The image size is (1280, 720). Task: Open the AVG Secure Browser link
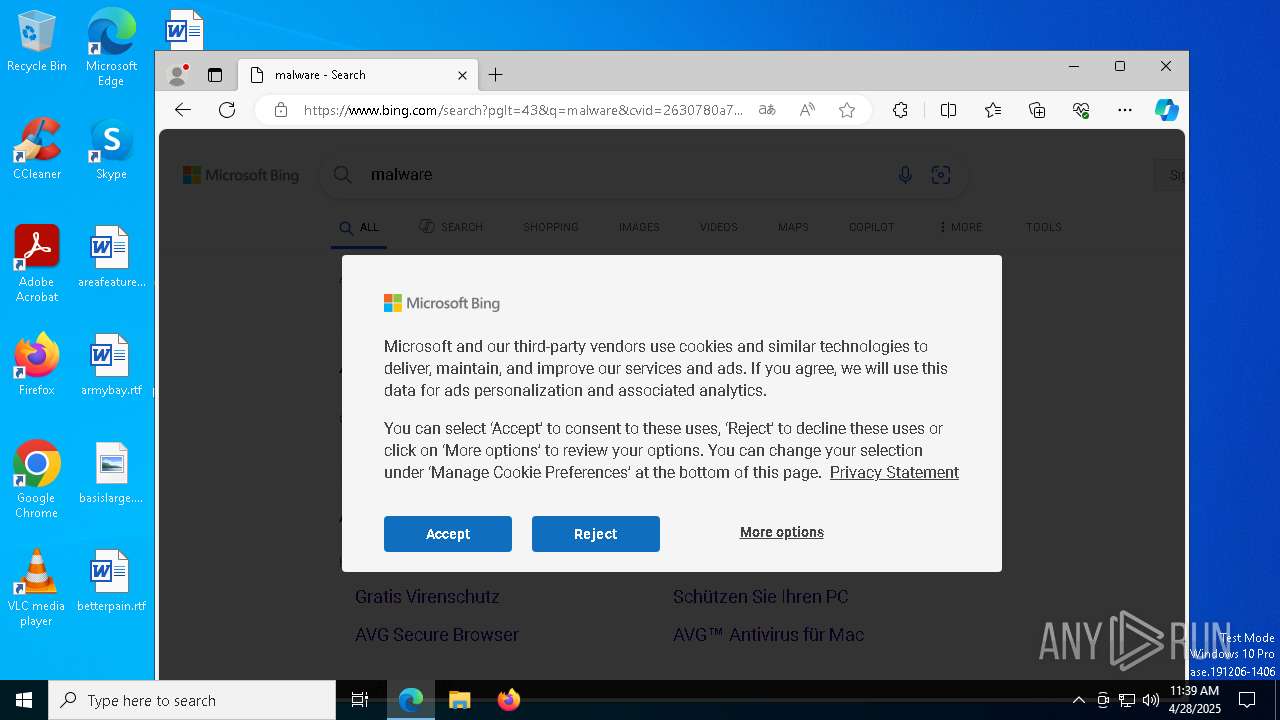point(437,635)
